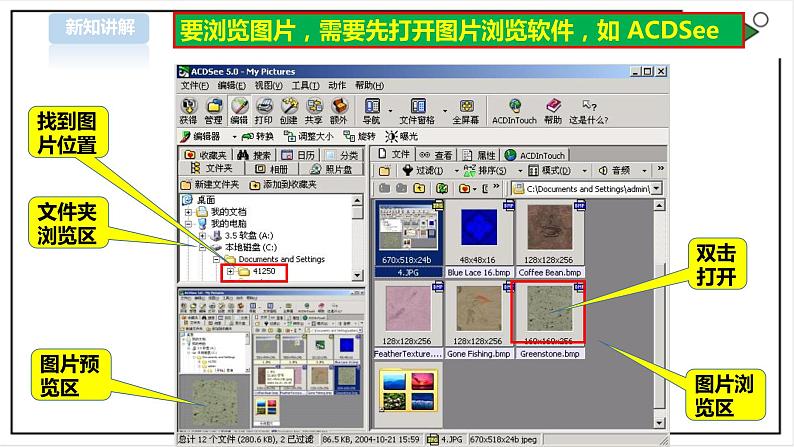Switch to the 日历 tab

(298, 155)
